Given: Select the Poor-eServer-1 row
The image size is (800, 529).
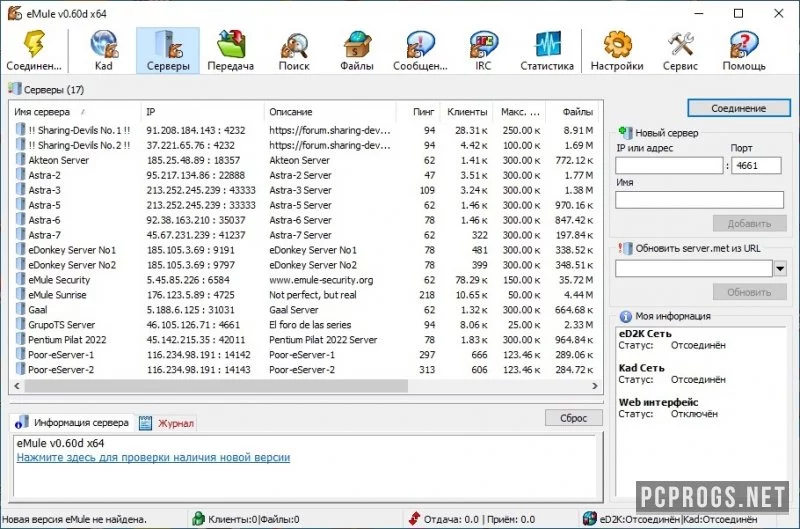Looking at the screenshot, I should click(x=305, y=355).
